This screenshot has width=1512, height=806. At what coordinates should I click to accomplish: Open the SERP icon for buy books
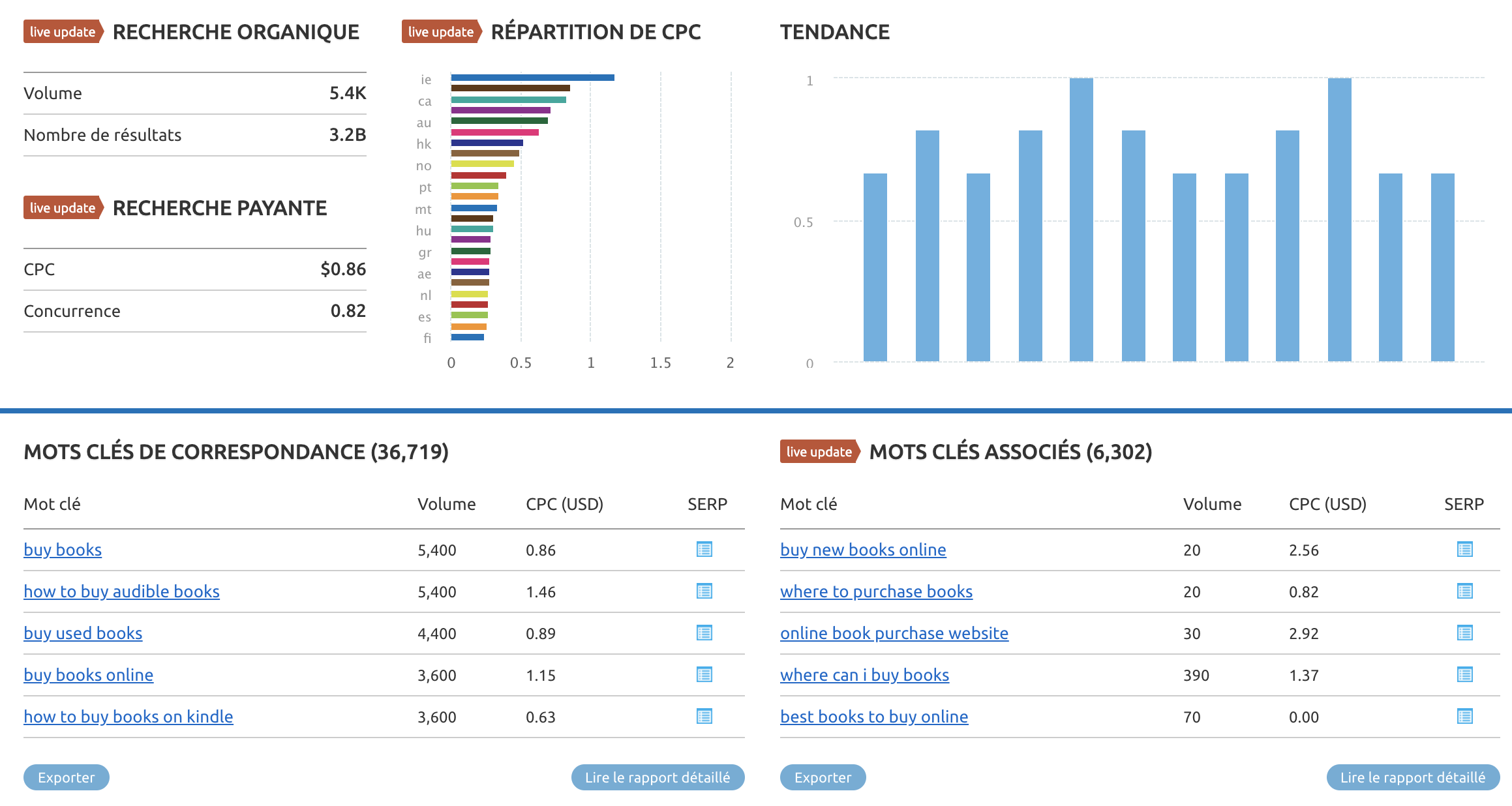(704, 550)
